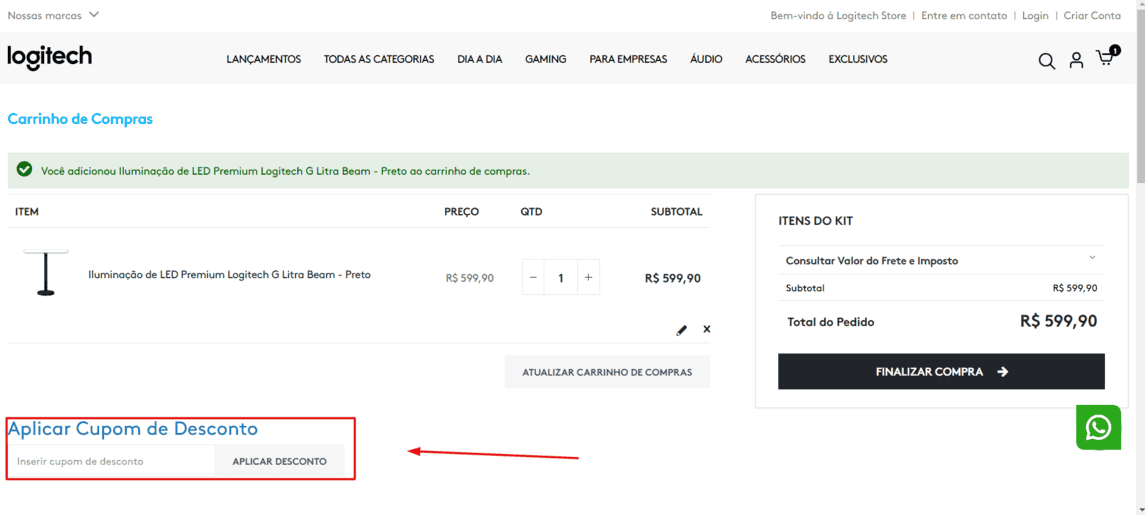The image size is (1145, 515).
Task: Click the quantity field showing 1
Action: coord(561,278)
